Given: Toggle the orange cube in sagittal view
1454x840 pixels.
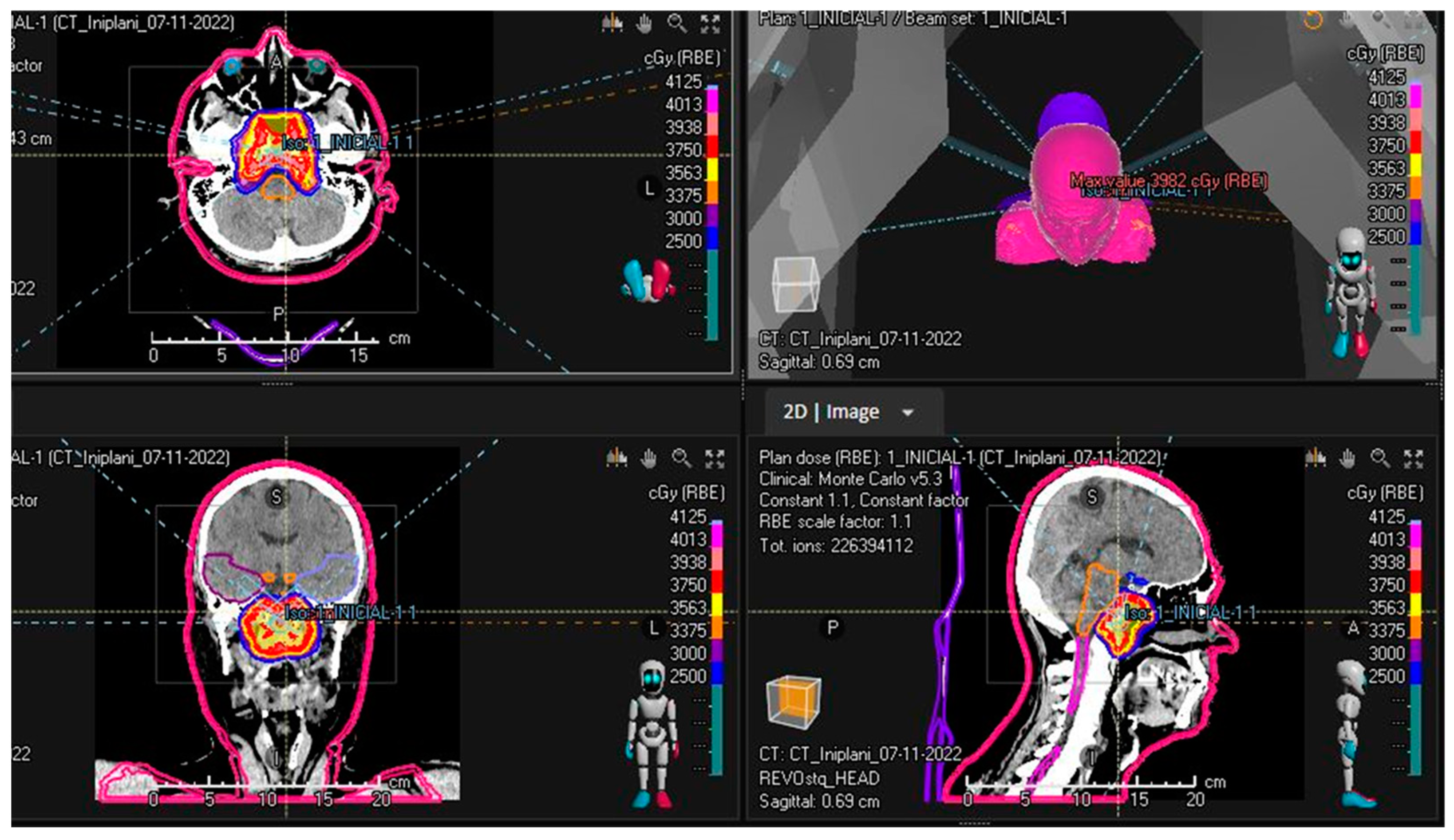Looking at the screenshot, I should [x=794, y=703].
